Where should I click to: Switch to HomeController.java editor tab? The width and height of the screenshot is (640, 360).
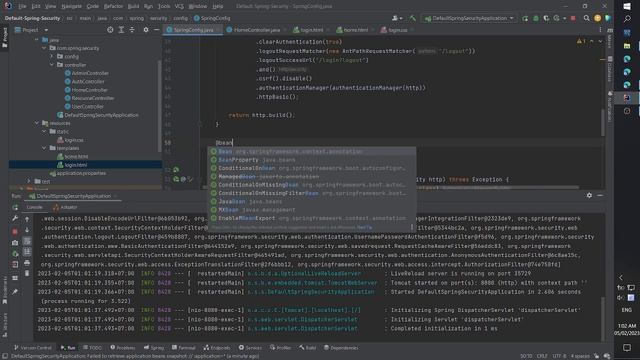click(x=257, y=30)
